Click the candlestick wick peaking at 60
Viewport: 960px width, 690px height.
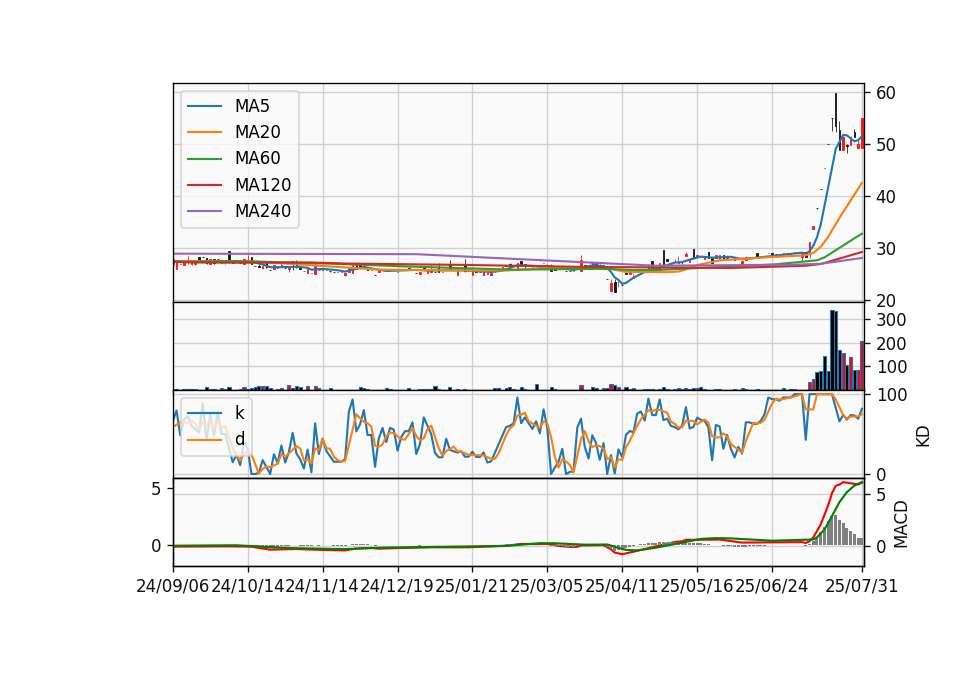pos(836,112)
